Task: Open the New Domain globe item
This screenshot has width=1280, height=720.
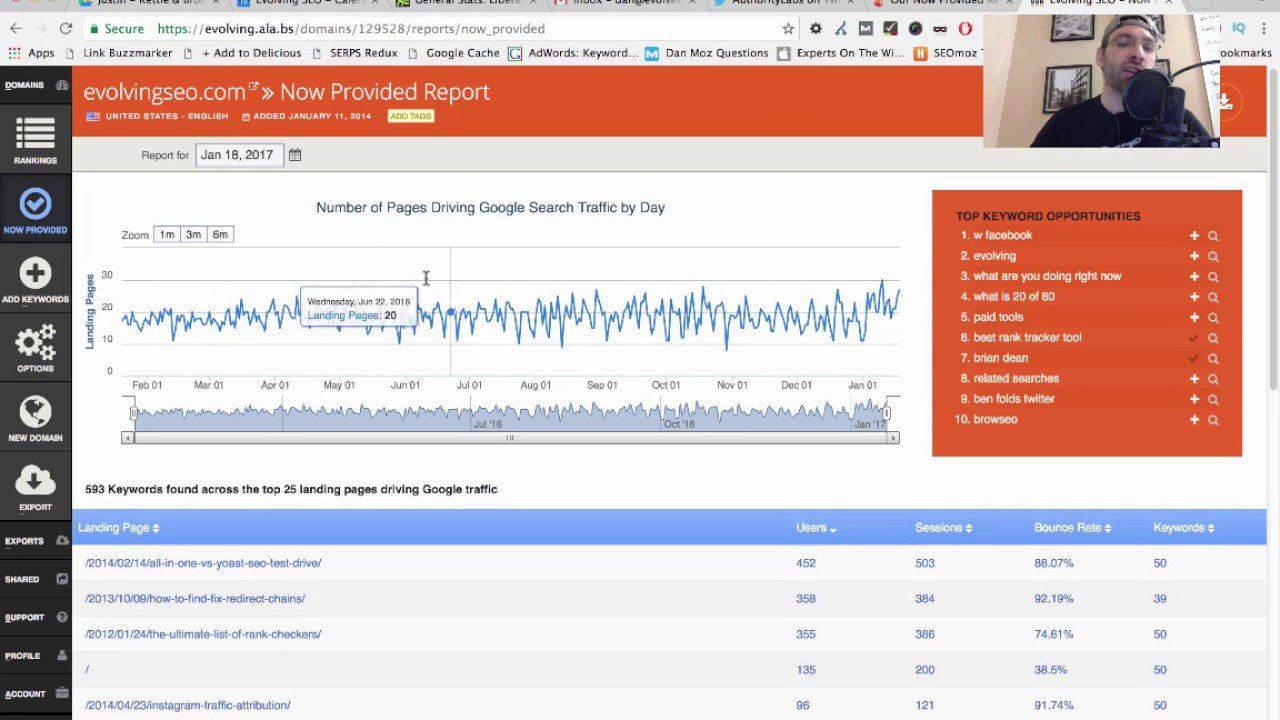Action: coord(35,418)
